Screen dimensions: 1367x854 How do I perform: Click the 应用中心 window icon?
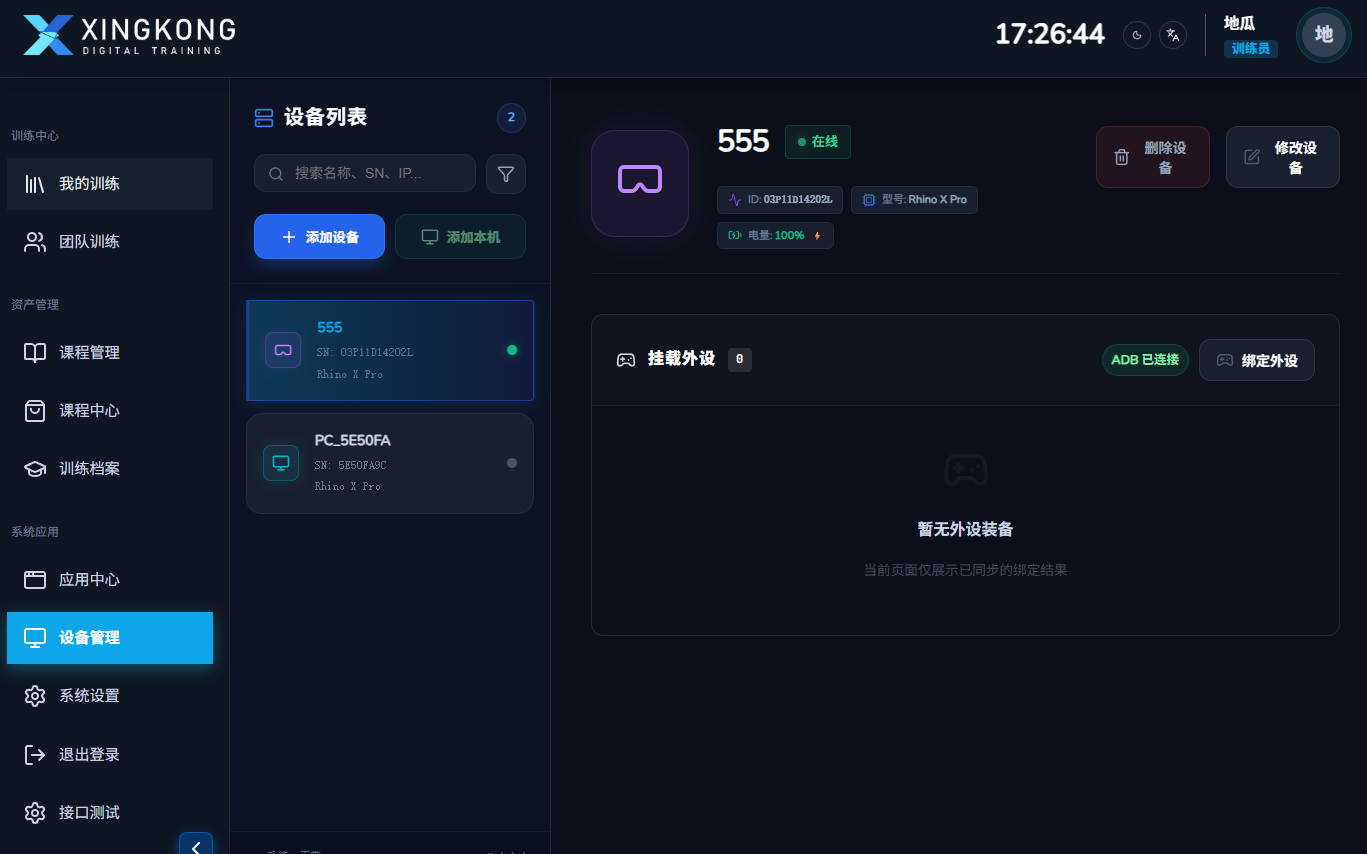(x=35, y=580)
